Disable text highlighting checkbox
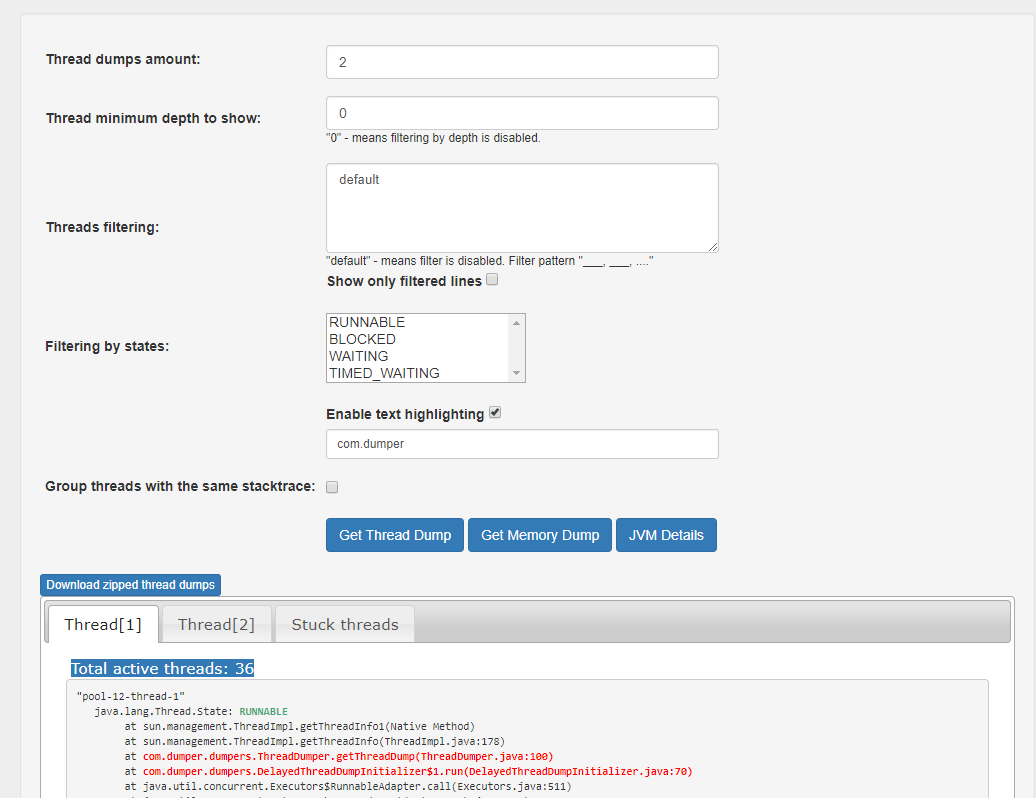The height and width of the screenshot is (798, 1036). [495, 411]
